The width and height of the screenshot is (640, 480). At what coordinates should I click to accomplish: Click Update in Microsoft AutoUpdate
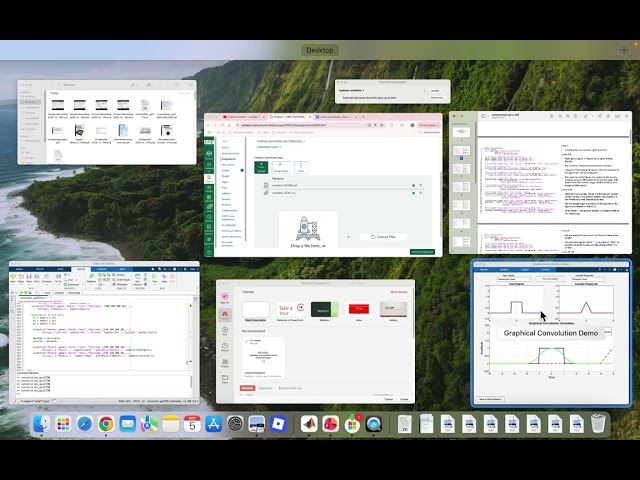435,90
